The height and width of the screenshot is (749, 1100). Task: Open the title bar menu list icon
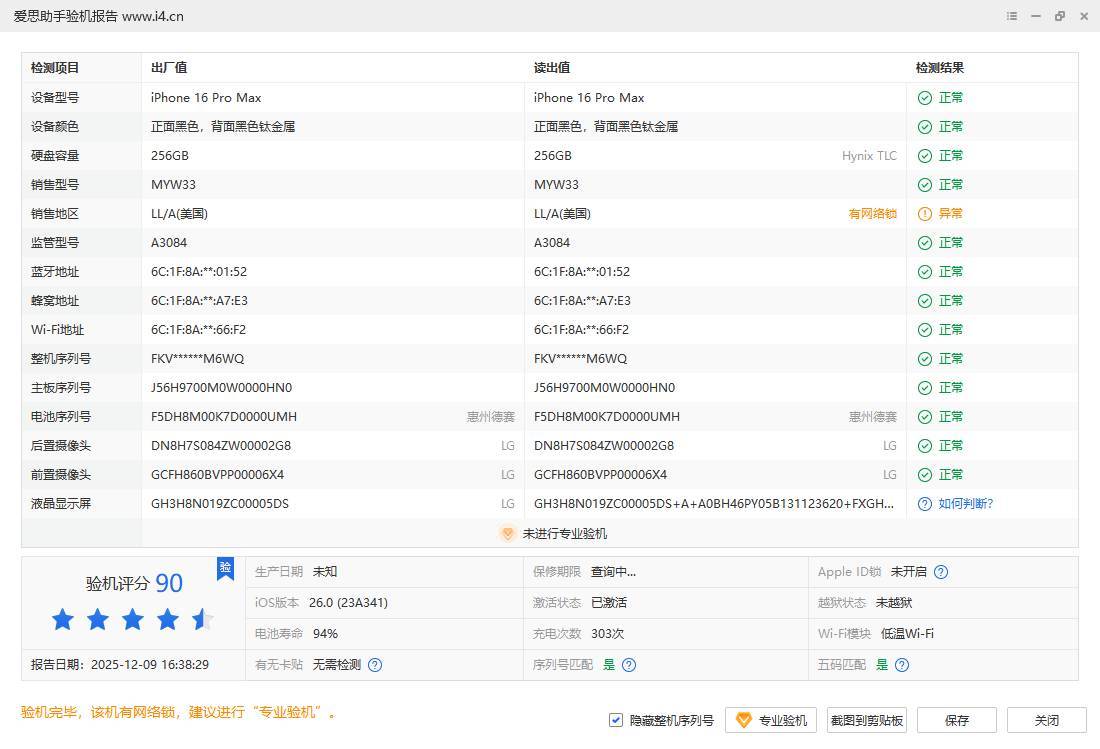1012,16
